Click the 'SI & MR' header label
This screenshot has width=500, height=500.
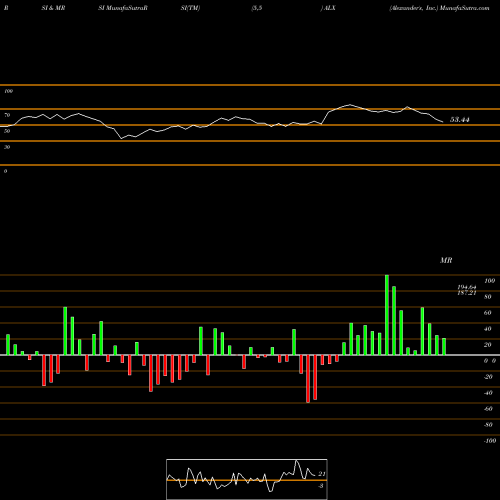click(x=53, y=8)
